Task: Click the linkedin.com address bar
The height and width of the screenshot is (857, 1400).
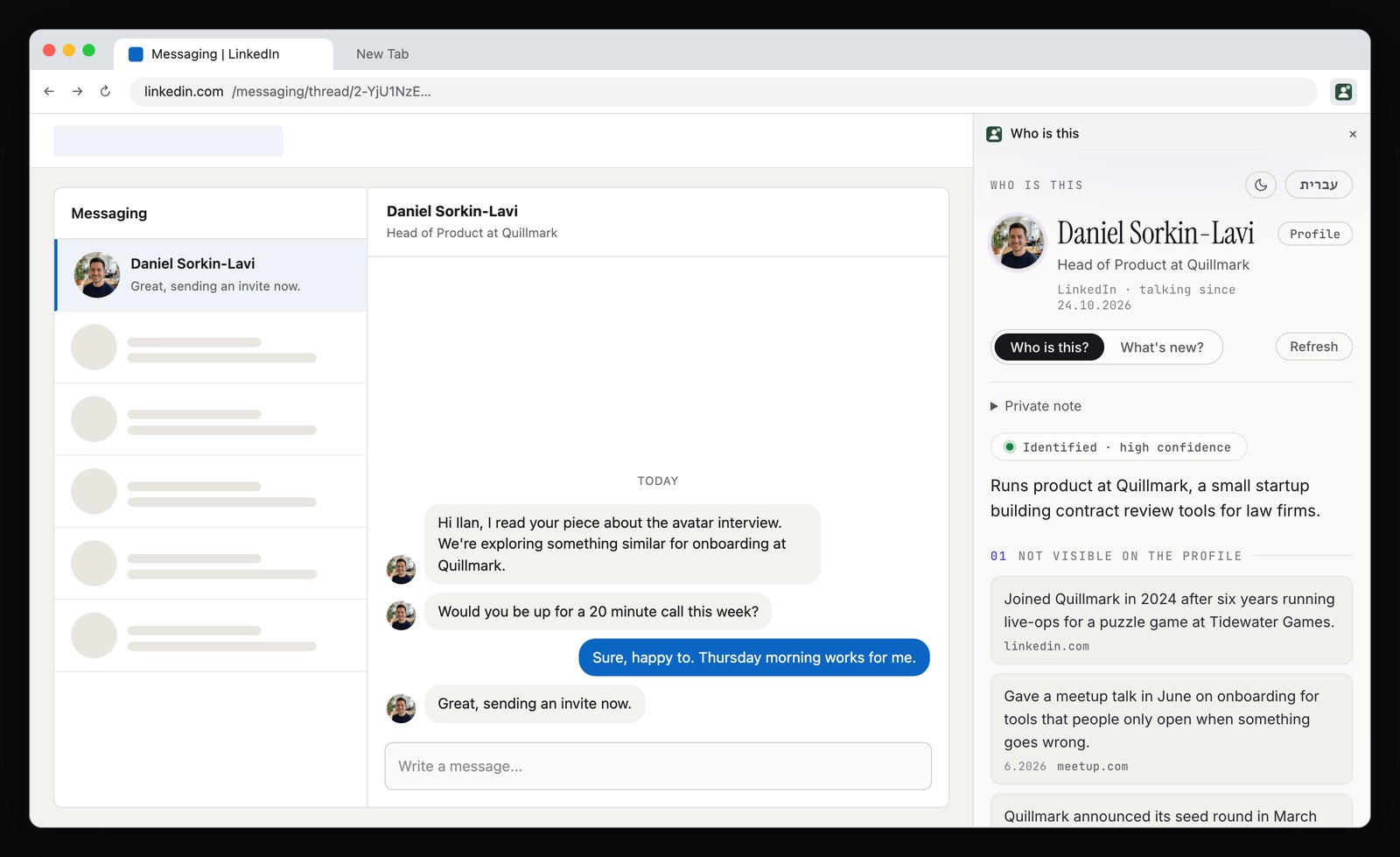Action: pyautogui.click(x=723, y=91)
